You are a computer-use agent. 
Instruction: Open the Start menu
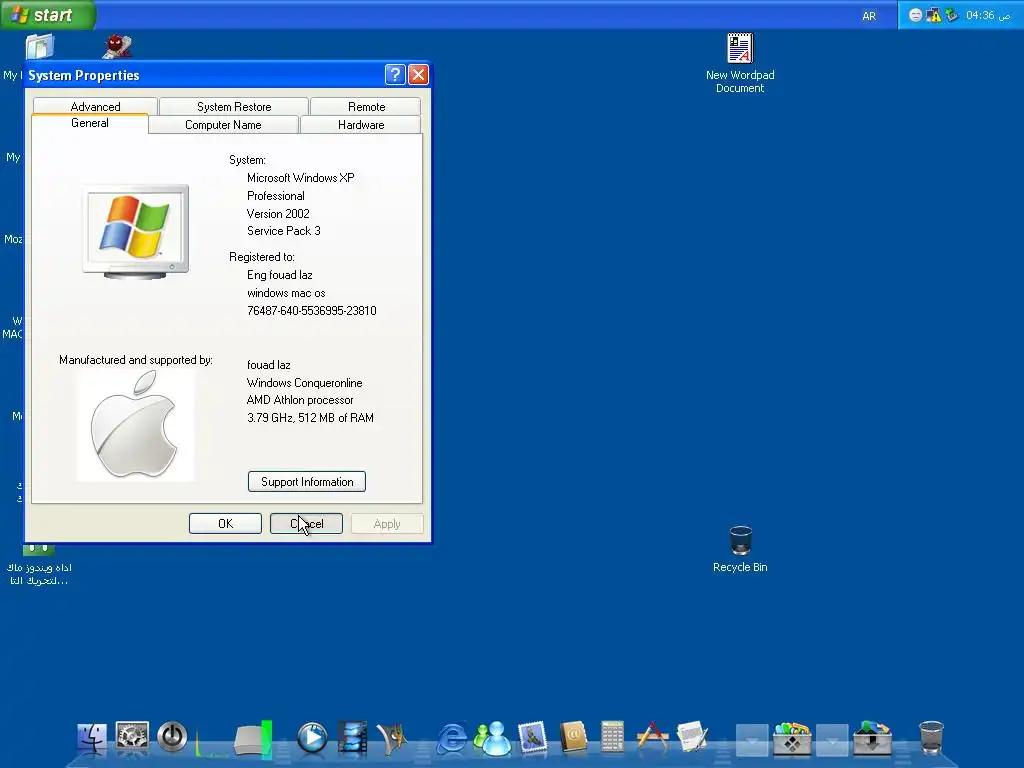click(48, 14)
